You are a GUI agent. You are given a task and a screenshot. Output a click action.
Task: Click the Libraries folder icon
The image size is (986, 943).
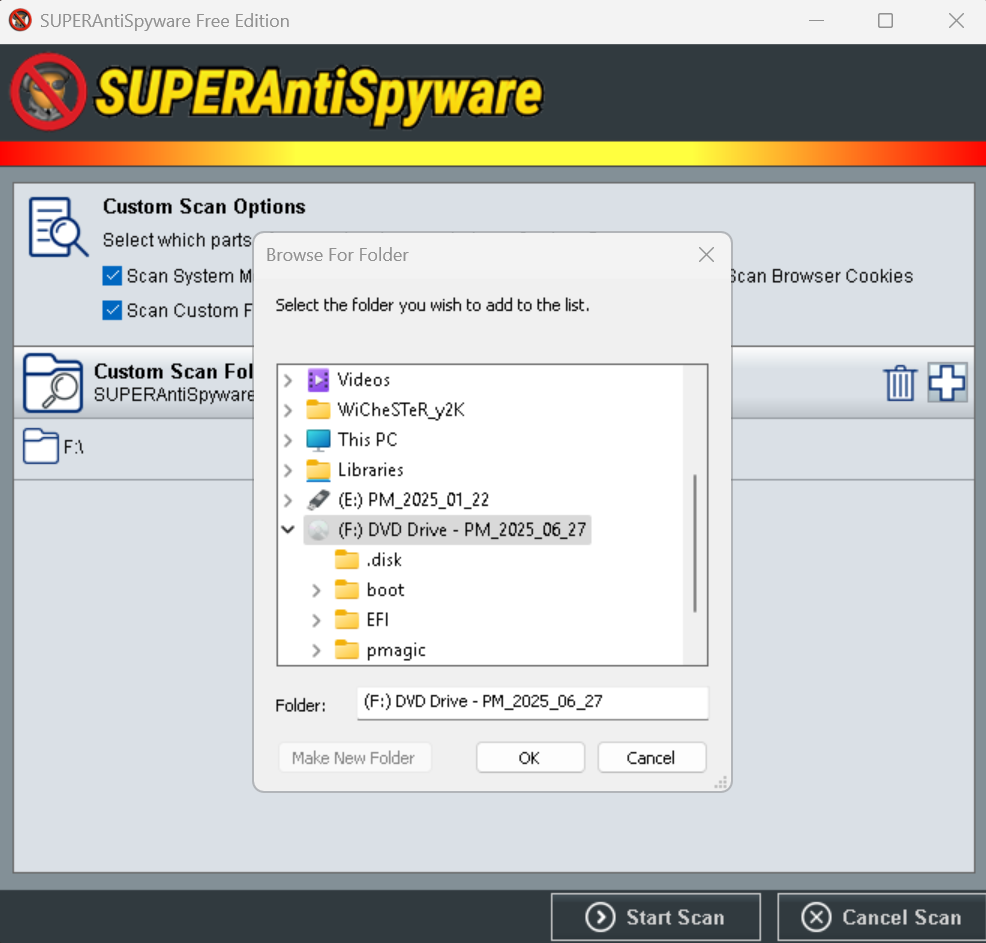tap(318, 470)
